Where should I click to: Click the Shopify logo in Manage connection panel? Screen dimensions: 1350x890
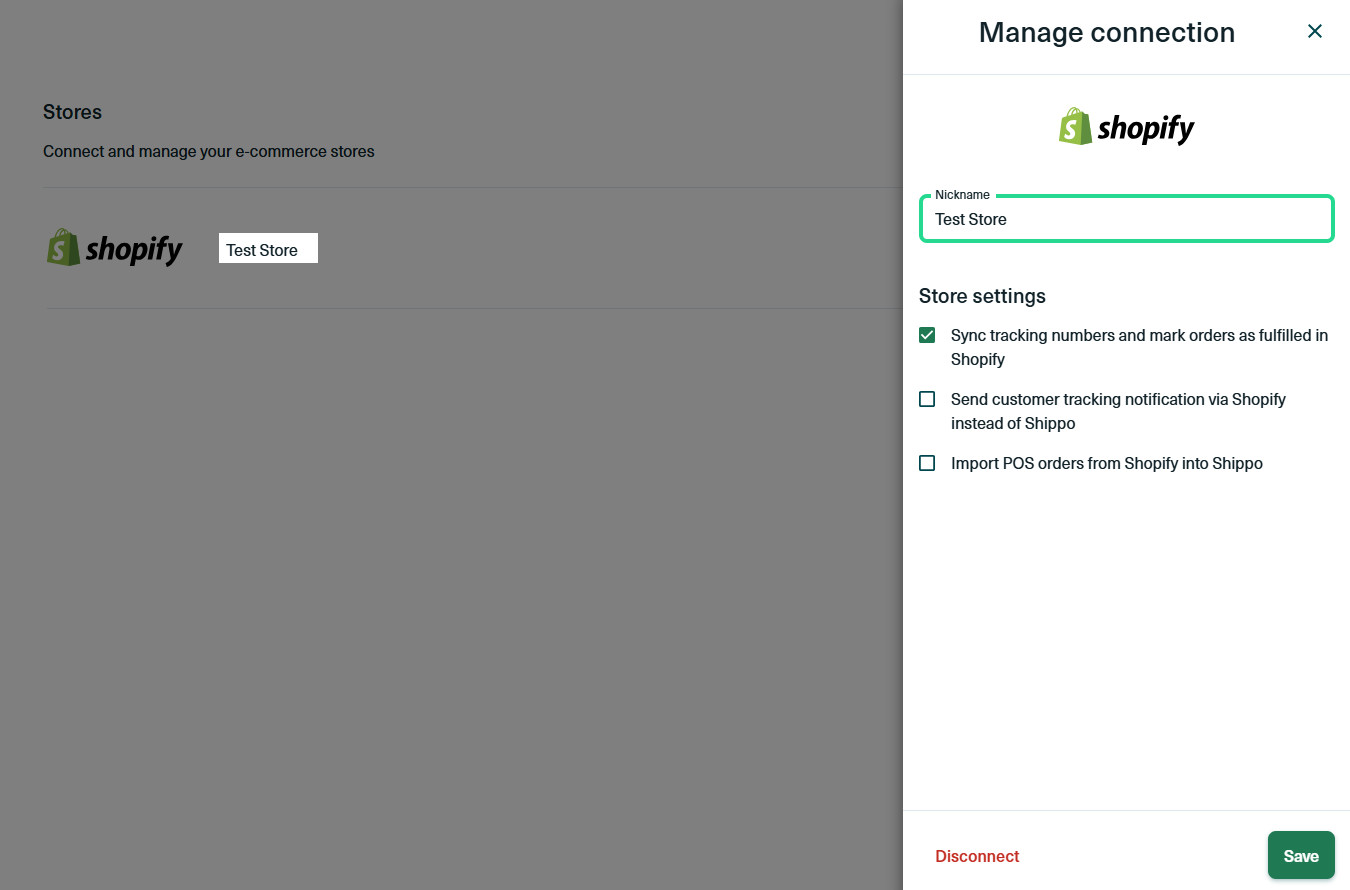click(1127, 127)
